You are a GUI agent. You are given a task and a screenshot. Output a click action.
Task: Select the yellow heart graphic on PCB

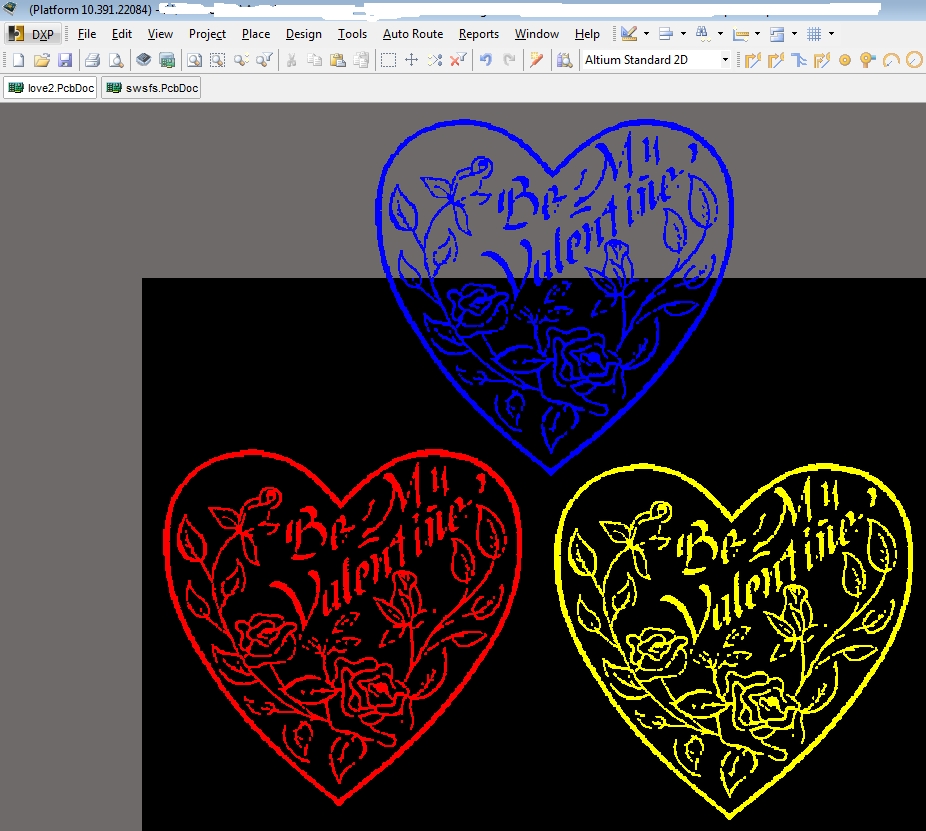pos(733,641)
